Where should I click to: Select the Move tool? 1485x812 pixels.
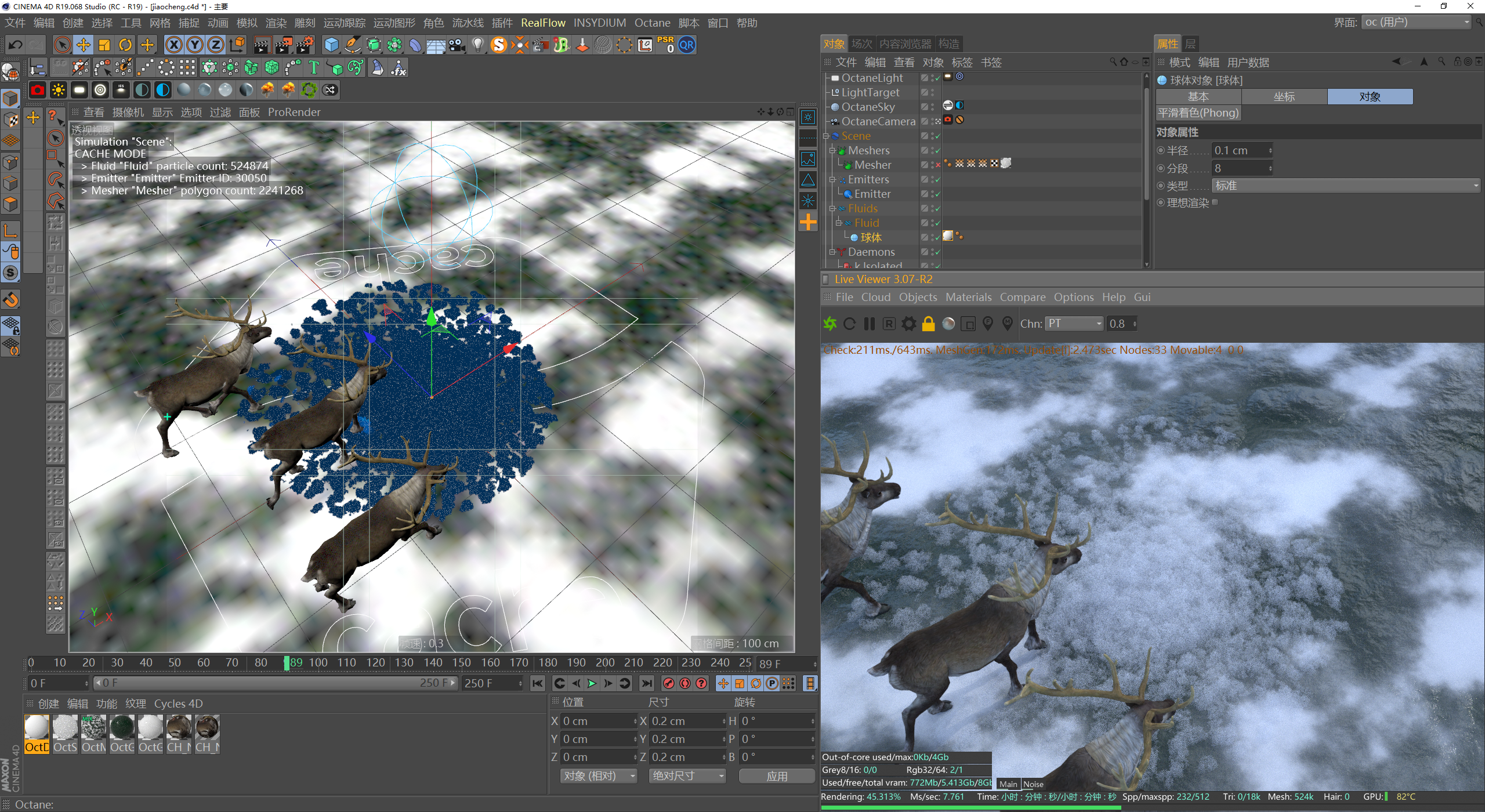click(x=84, y=45)
